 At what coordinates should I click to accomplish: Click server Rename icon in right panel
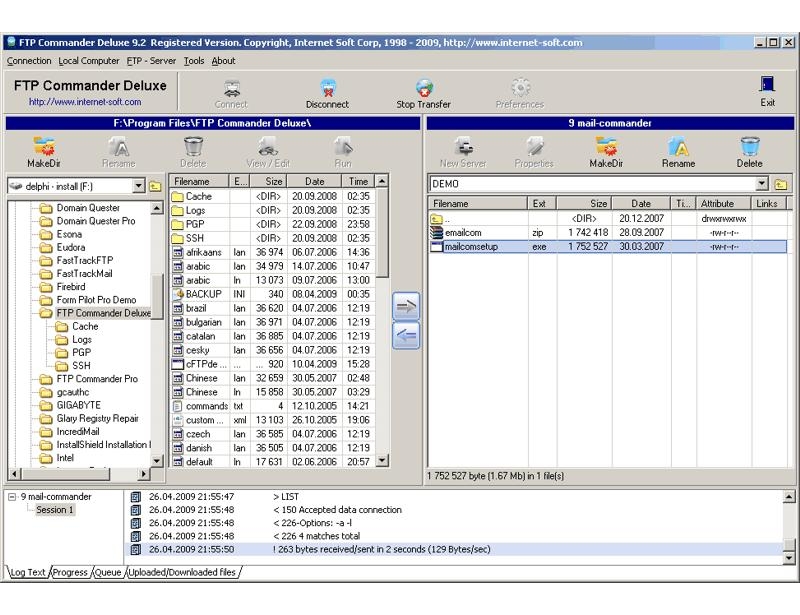point(678,146)
